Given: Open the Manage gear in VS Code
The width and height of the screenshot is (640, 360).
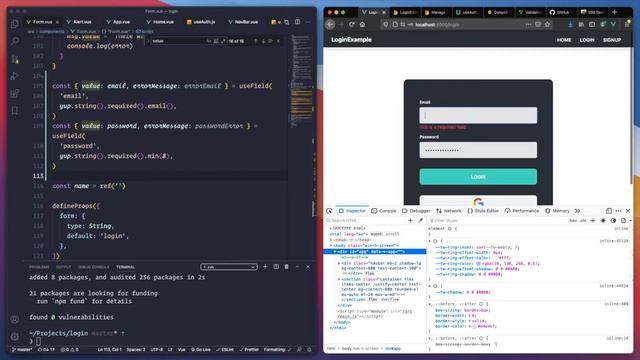Looking at the screenshot, I should (x=15, y=337).
